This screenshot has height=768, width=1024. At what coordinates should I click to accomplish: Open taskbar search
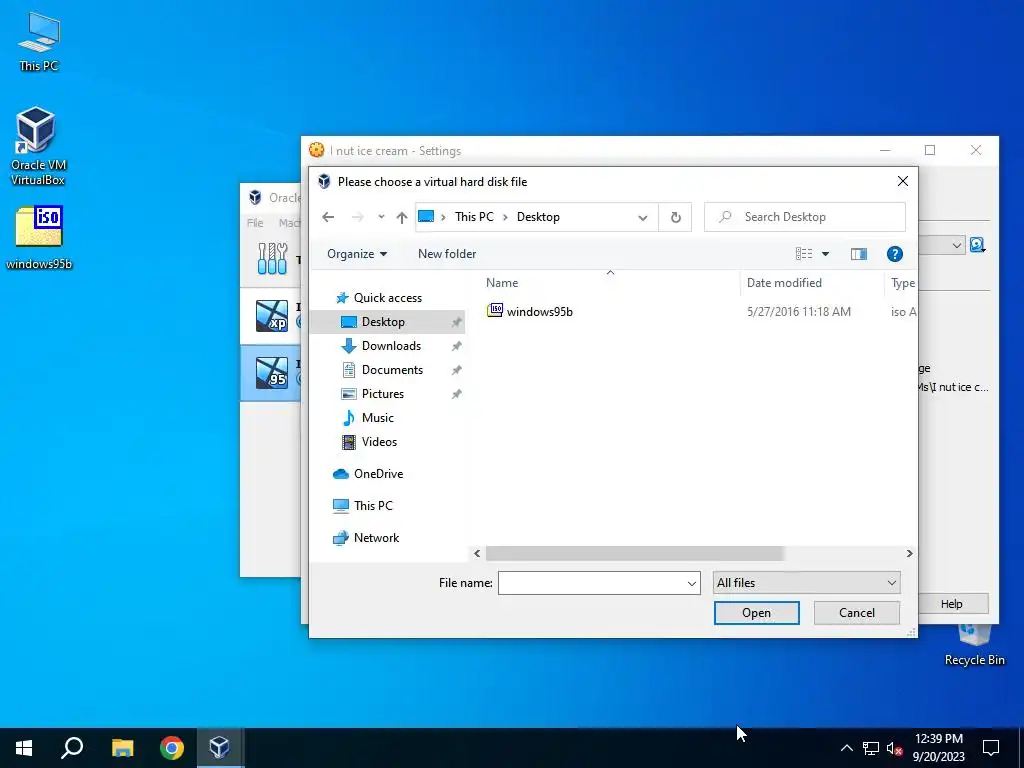(72, 748)
